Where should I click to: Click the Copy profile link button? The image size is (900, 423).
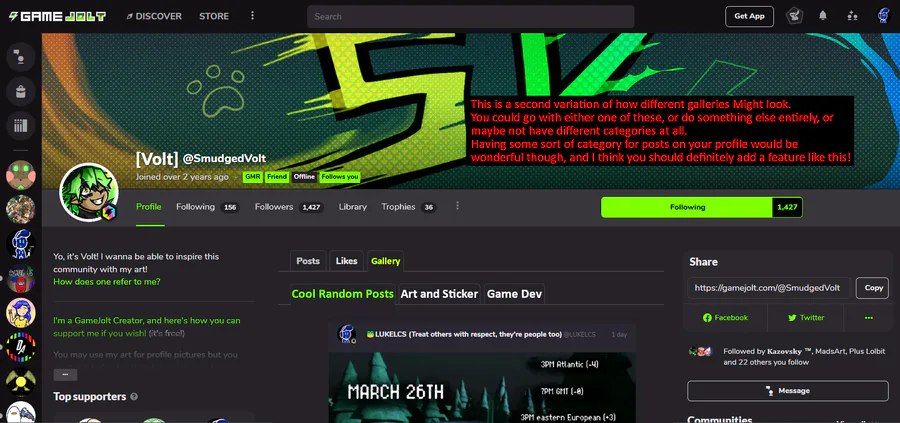pyautogui.click(x=873, y=288)
